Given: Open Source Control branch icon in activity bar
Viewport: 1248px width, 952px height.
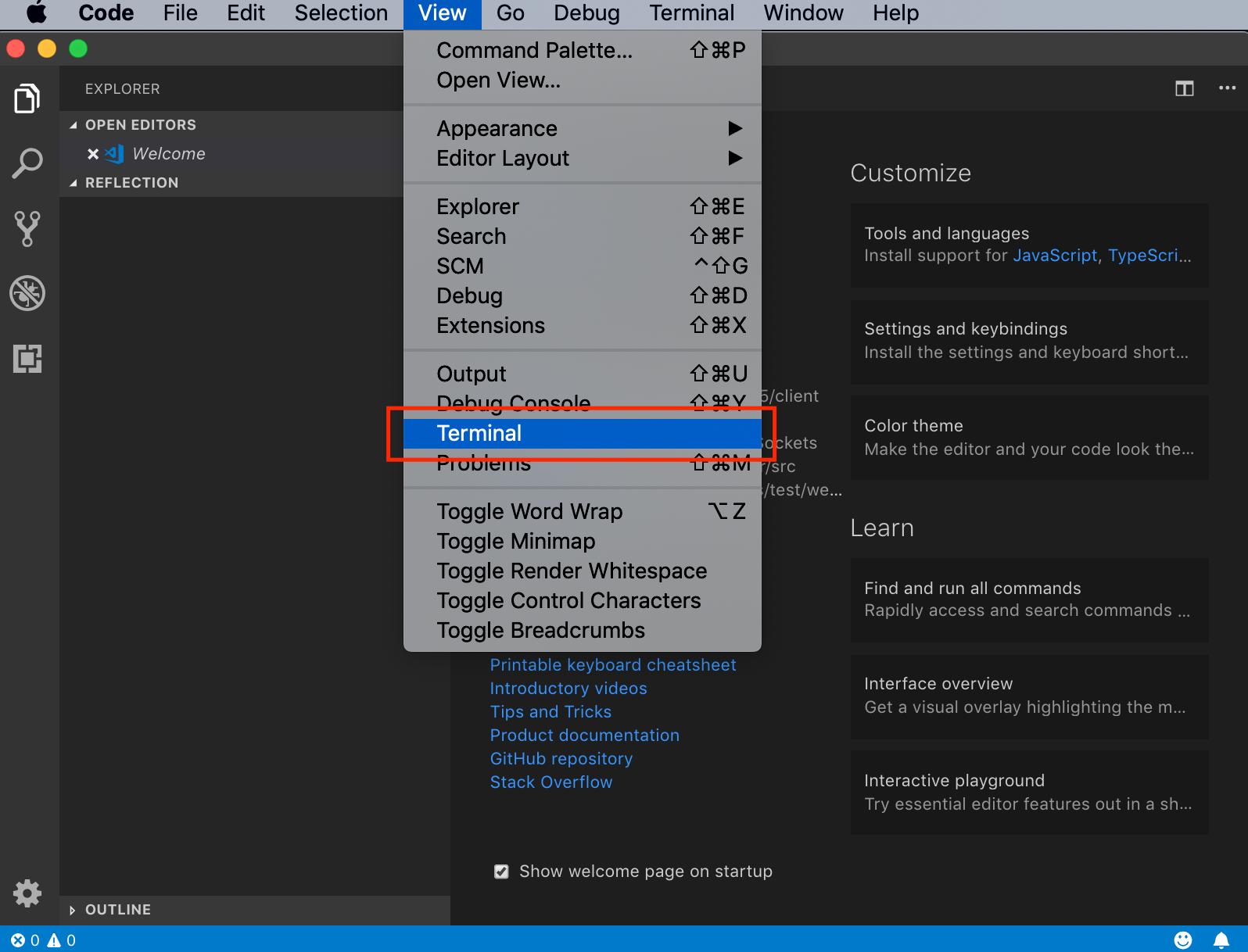Looking at the screenshot, I should tap(27, 228).
